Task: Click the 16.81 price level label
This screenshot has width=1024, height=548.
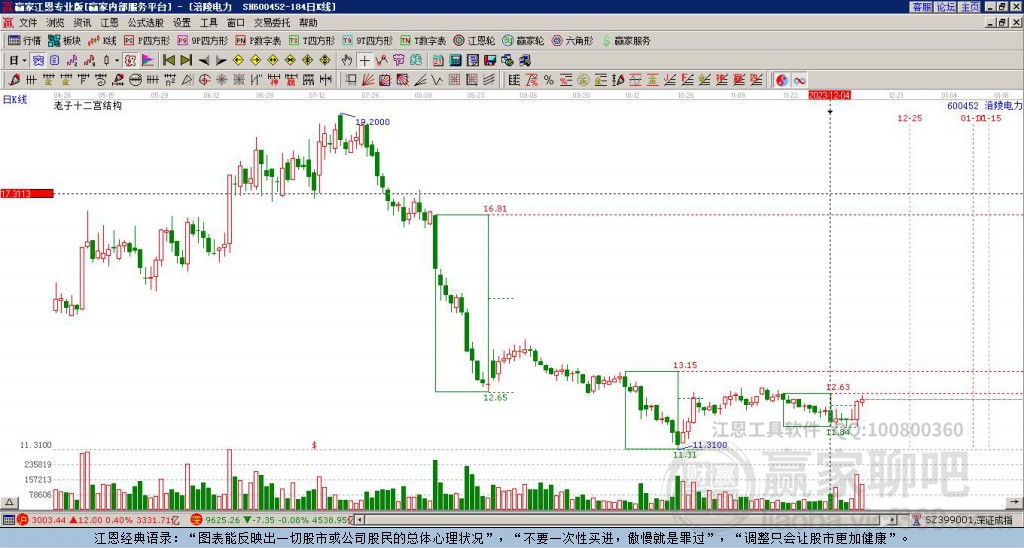Action: pos(495,209)
